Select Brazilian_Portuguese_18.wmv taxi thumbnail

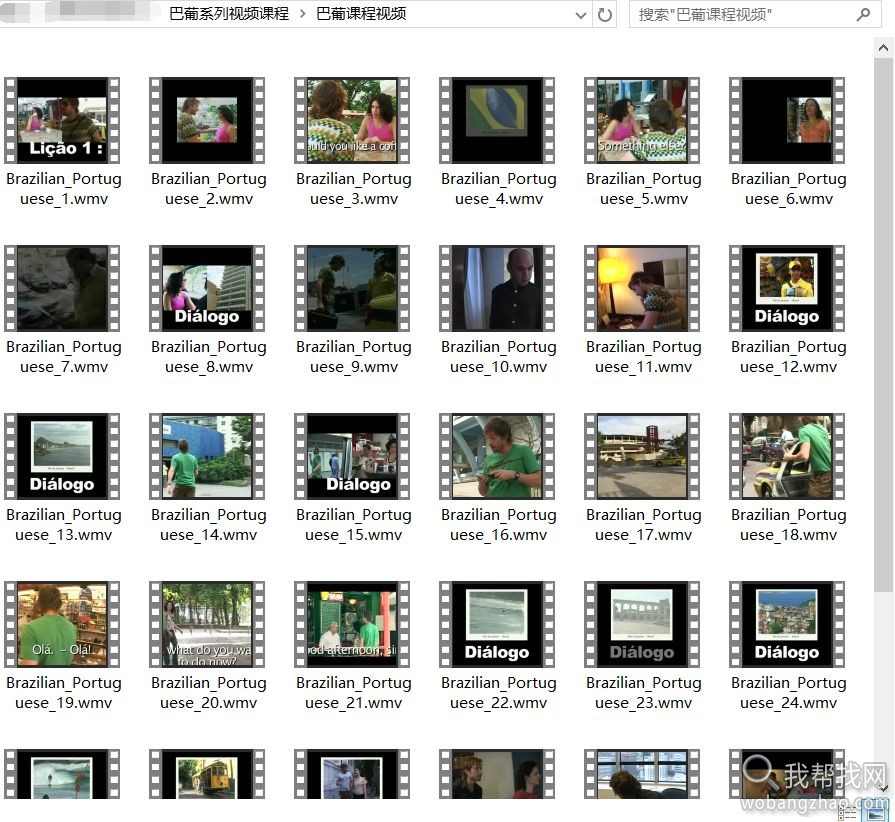[787, 456]
